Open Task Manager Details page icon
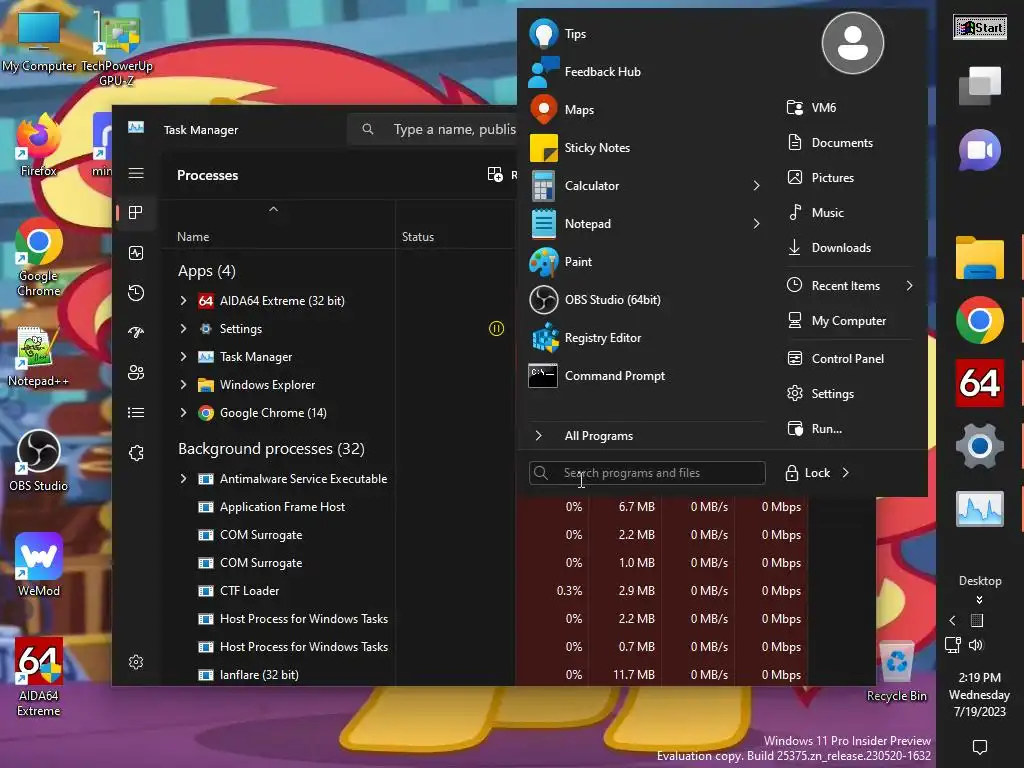The height and width of the screenshot is (768, 1024). coord(136,412)
